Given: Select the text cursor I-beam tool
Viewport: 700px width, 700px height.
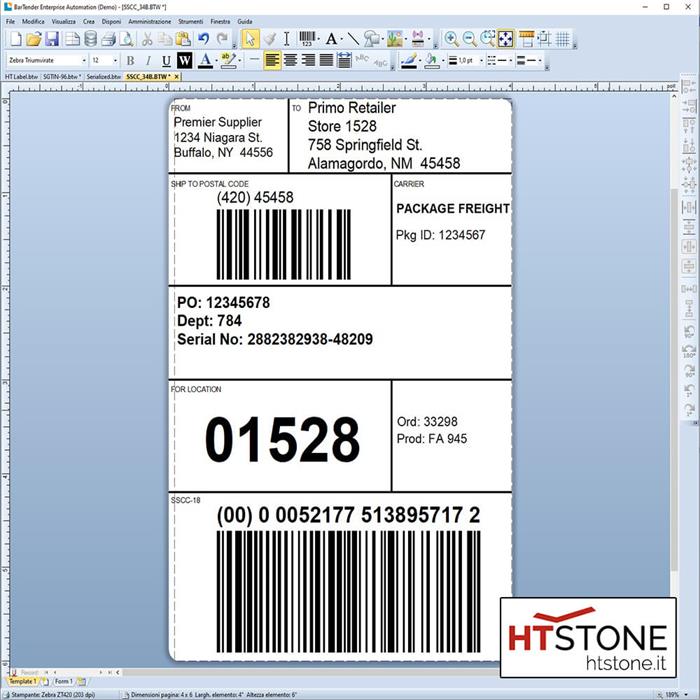Looking at the screenshot, I should point(287,39).
